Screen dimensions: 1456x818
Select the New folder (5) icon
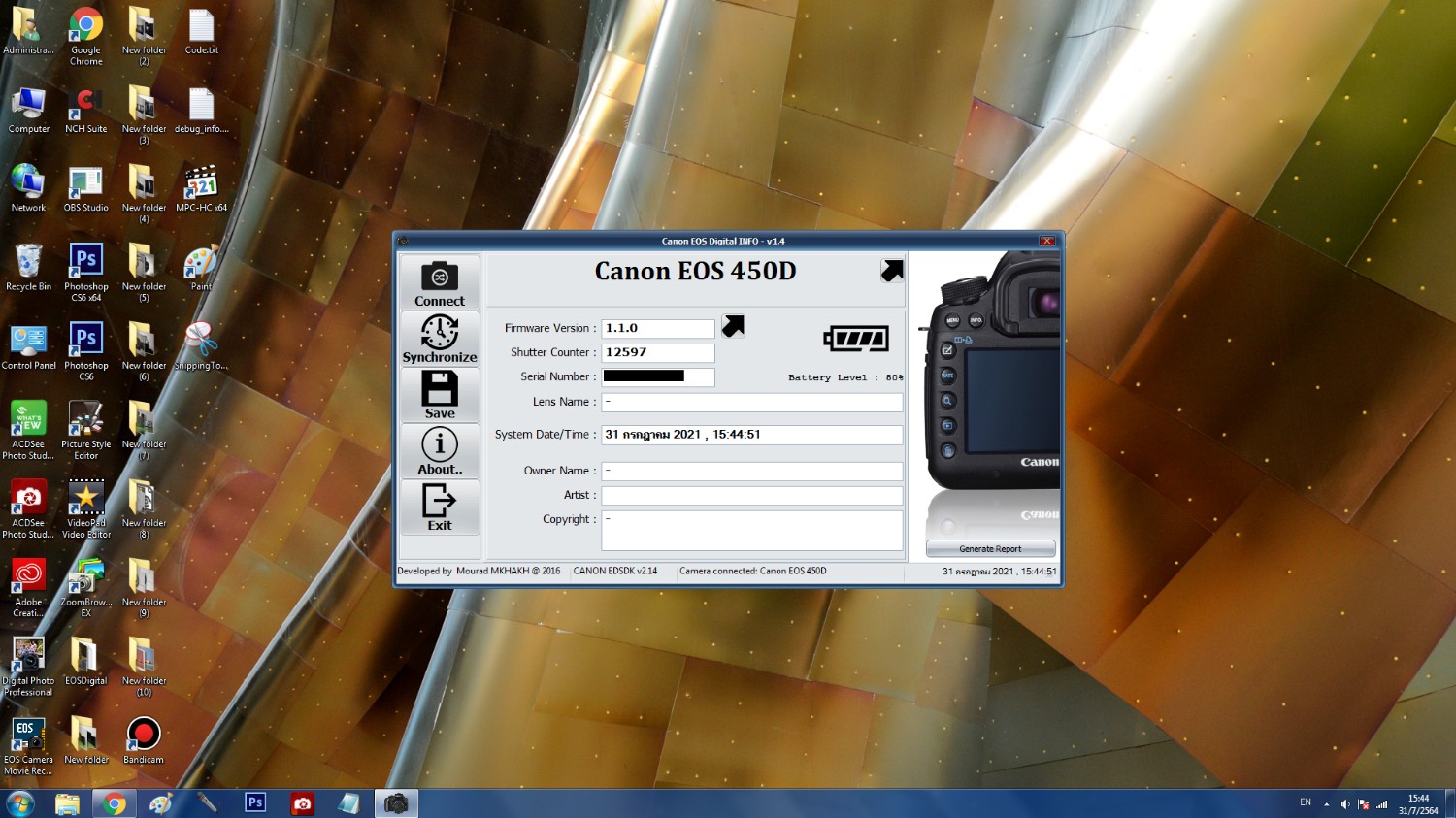click(143, 273)
